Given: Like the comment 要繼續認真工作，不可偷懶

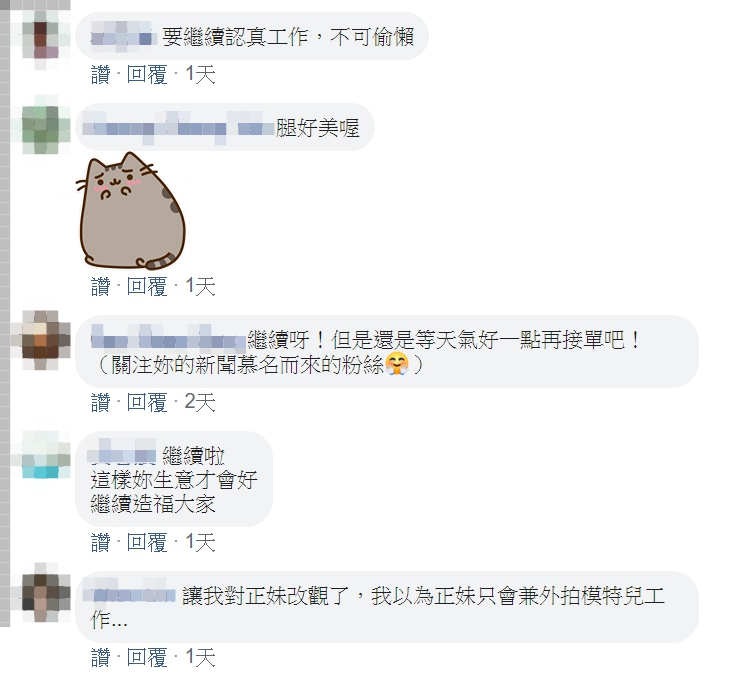Looking at the screenshot, I should [101, 74].
